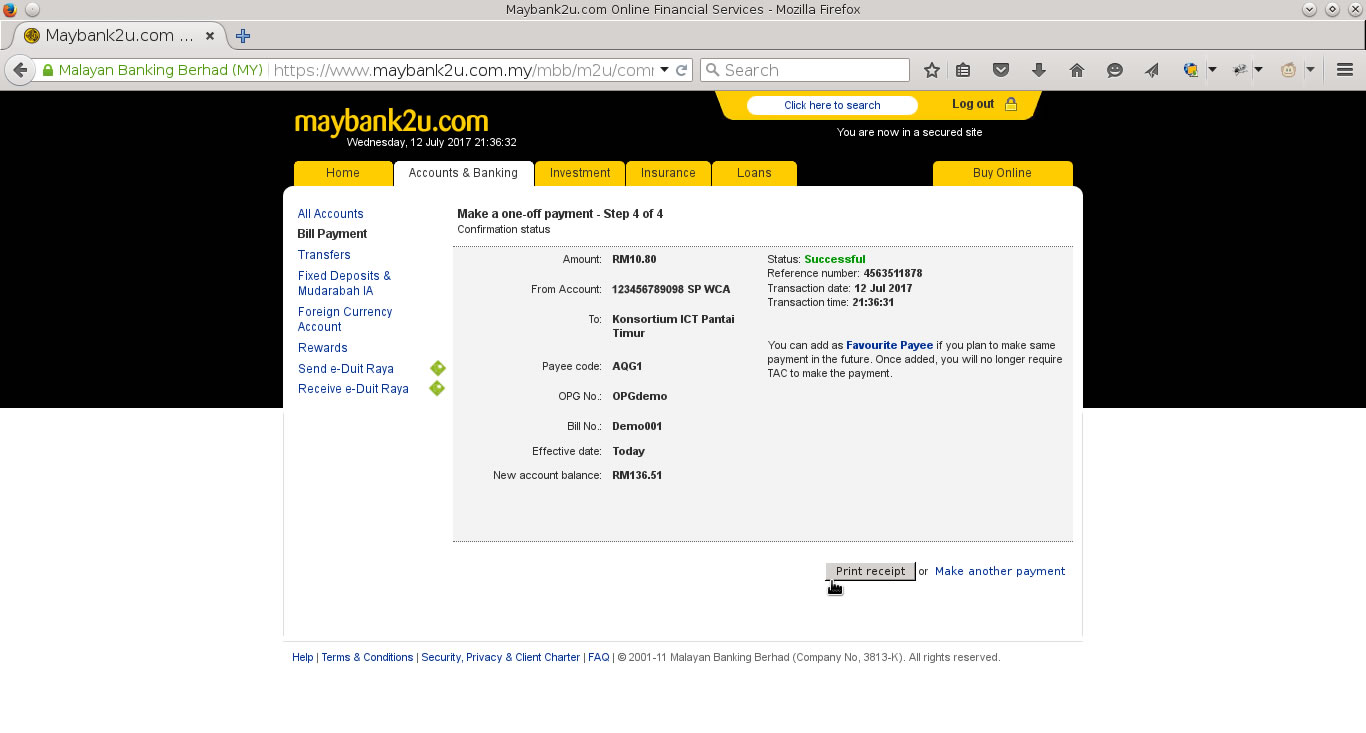Open Bill Payment in sidebar
This screenshot has height=733, width=1366.
(x=332, y=234)
